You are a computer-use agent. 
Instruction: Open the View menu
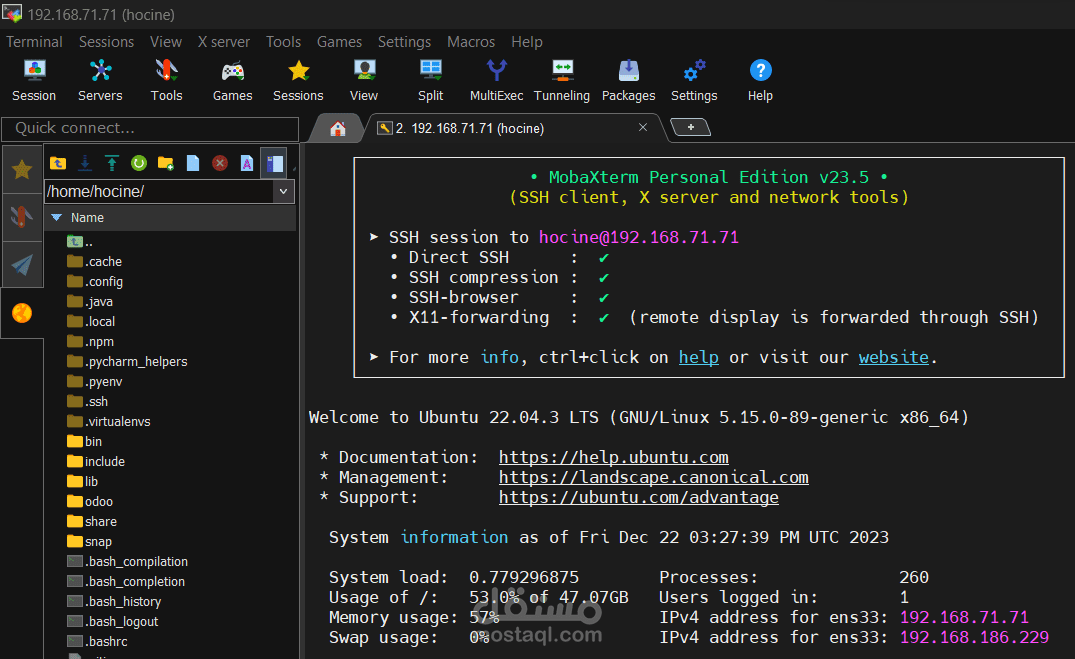[166, 42]
